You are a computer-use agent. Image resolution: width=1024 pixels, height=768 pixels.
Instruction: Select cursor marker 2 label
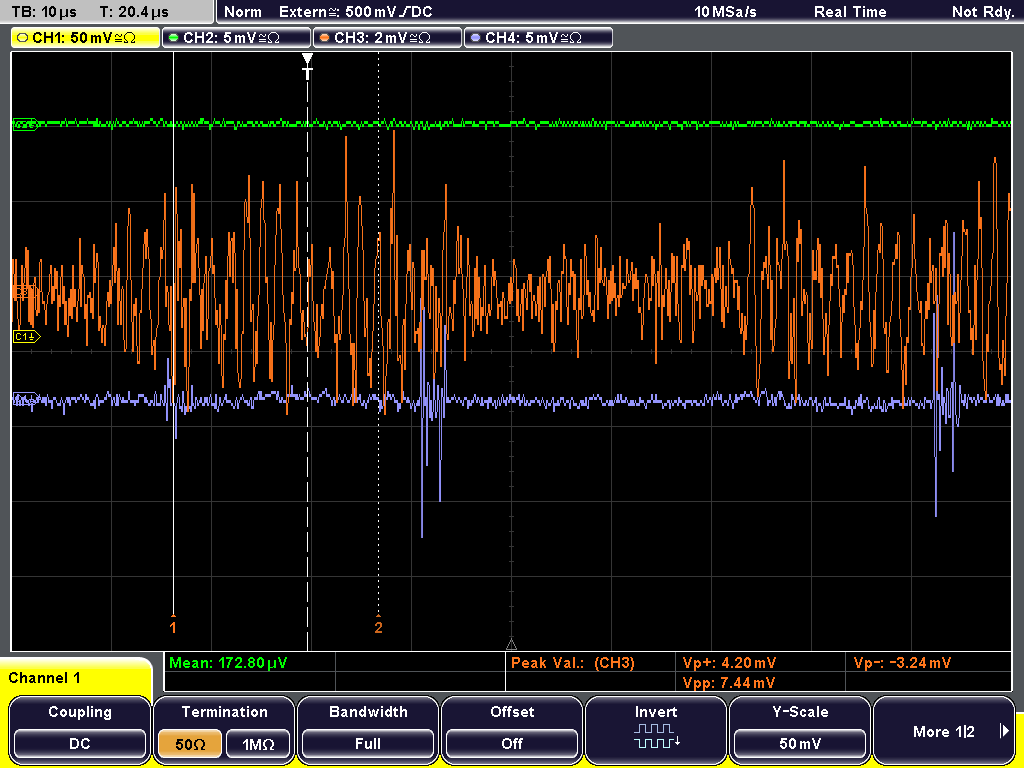378,627
